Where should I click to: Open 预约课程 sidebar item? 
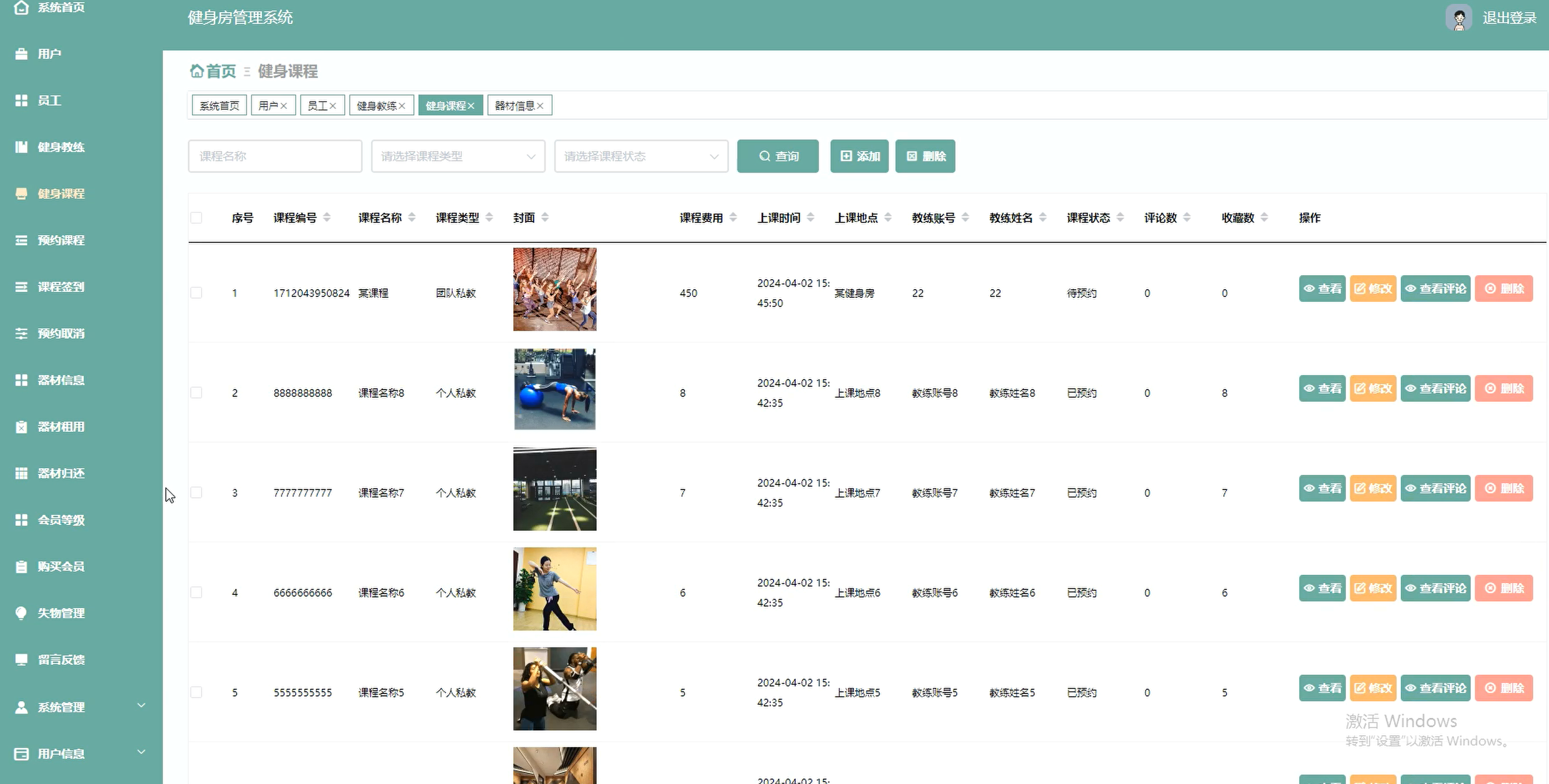(x=60, y=240)
